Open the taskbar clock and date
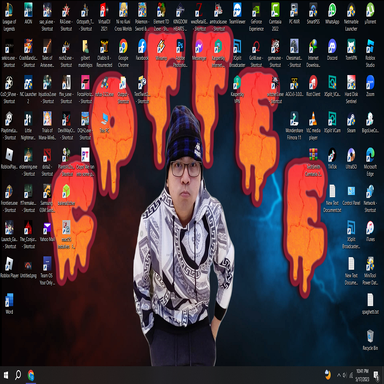This screenshot has width=384, height=384. [362, 375]
